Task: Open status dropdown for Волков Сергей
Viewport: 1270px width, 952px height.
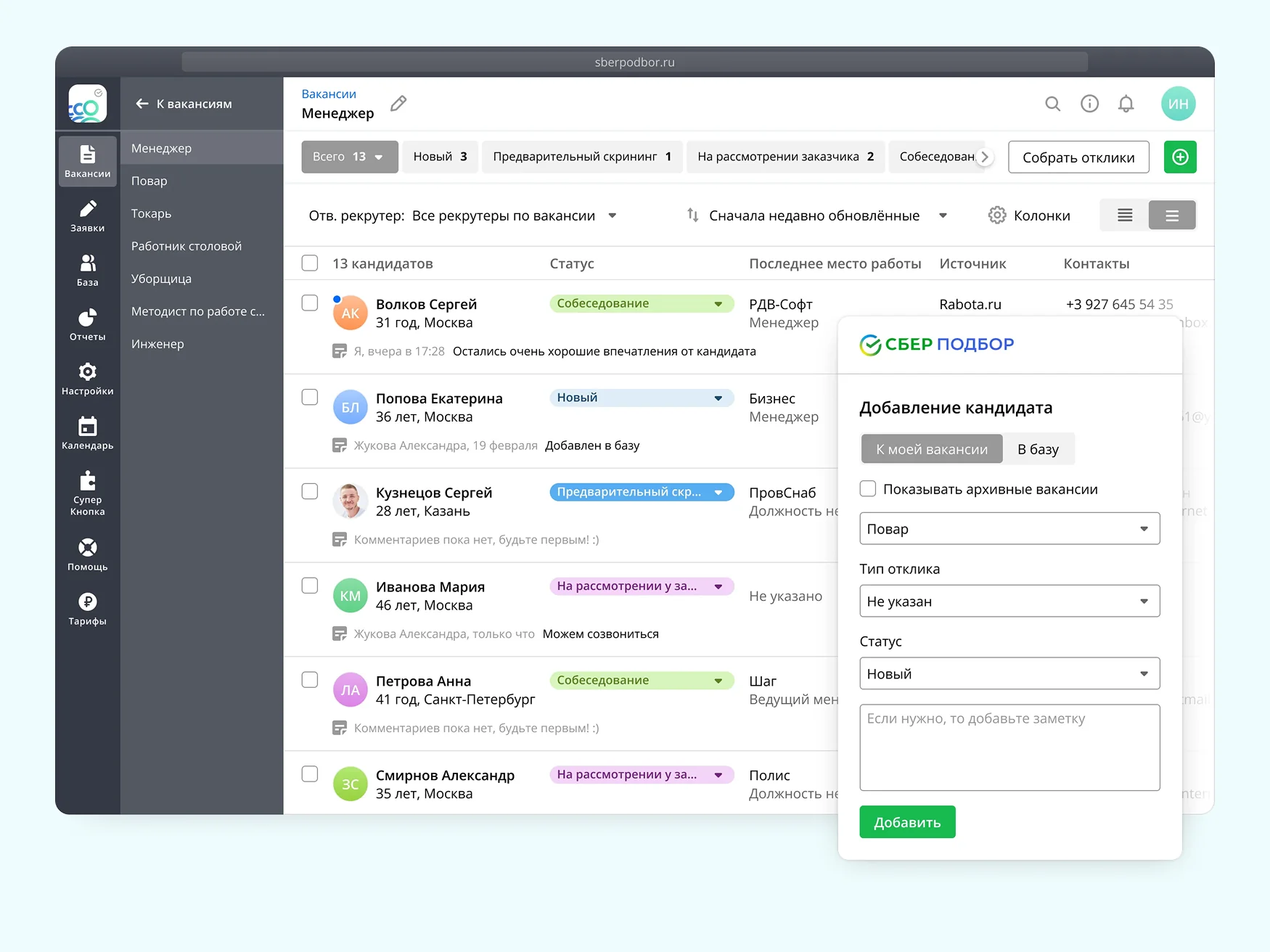Action: 642,303
